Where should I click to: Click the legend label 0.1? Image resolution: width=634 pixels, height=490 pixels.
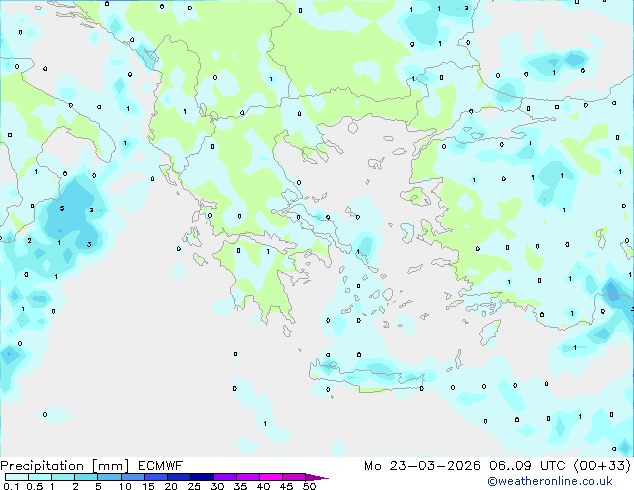pos(11,486)
